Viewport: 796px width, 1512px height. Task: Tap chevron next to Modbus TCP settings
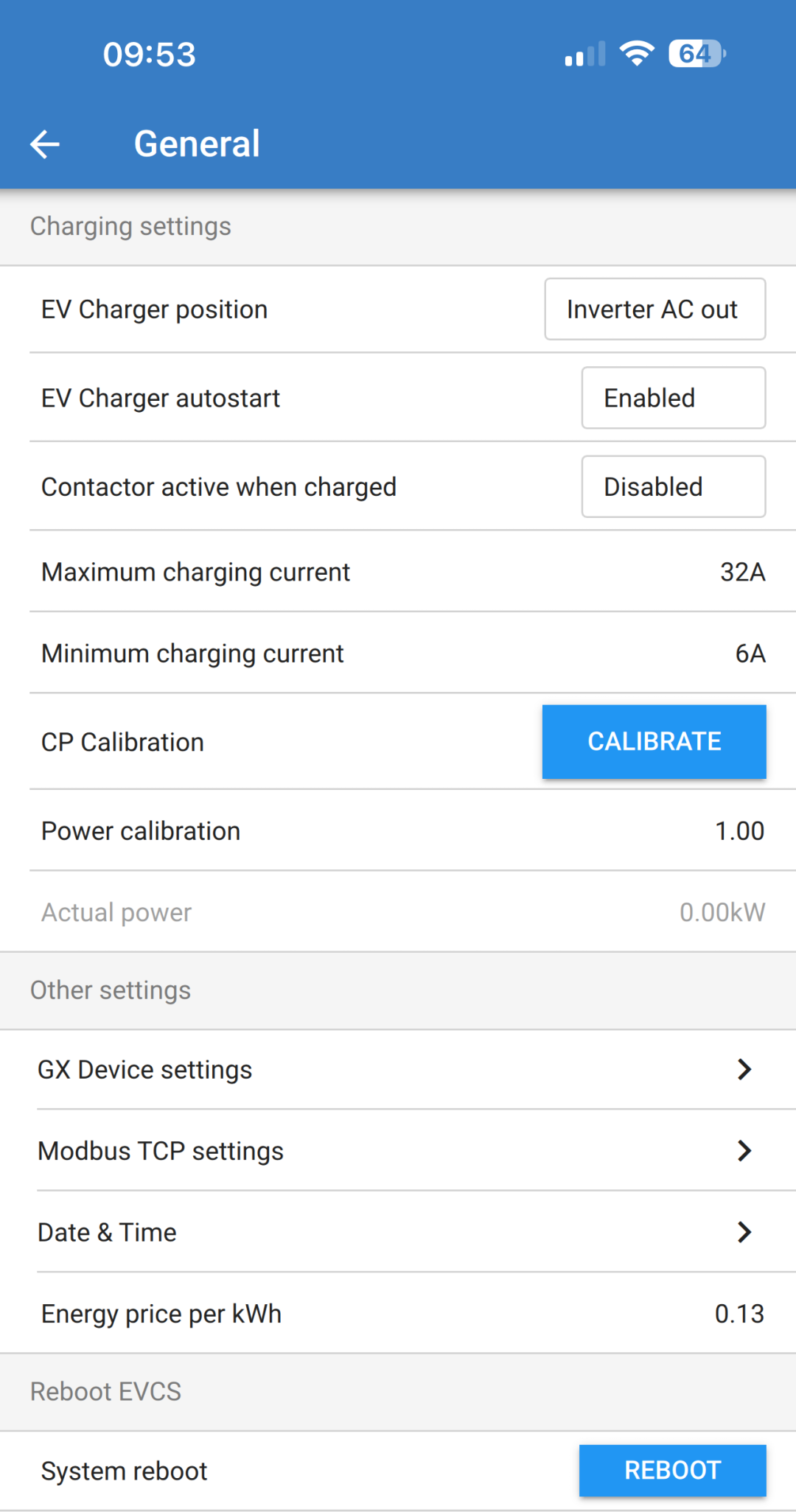[744, 1151]
